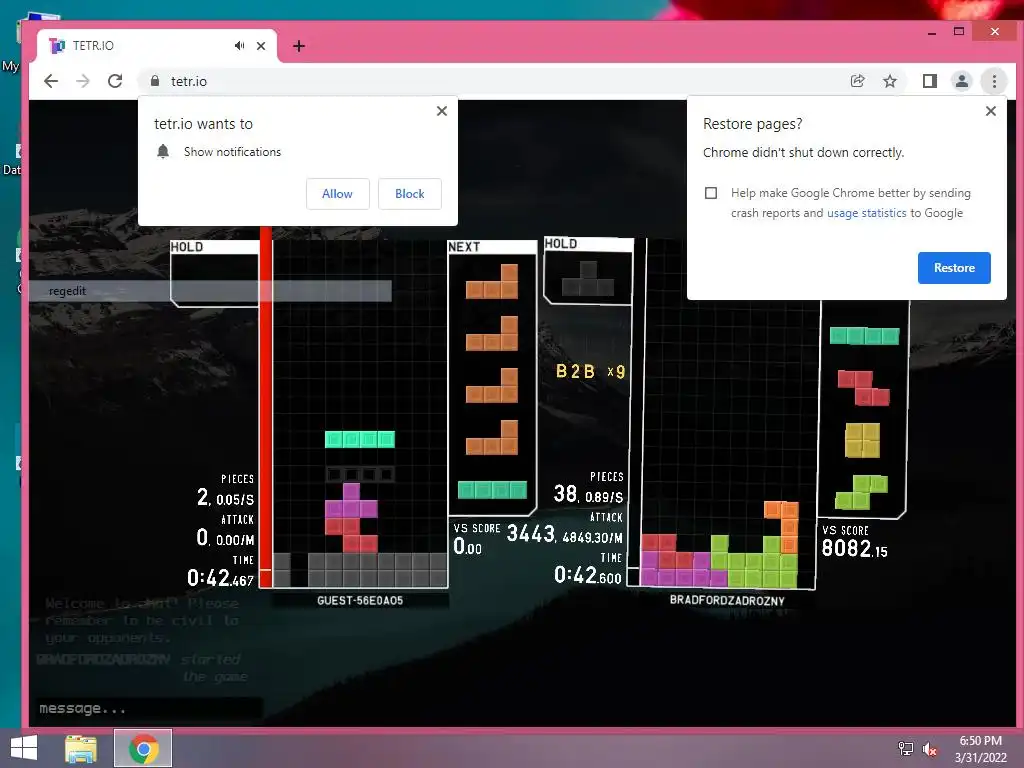Click the chat message input field
The image size is (1024, 768).
[x=150, y=709]
